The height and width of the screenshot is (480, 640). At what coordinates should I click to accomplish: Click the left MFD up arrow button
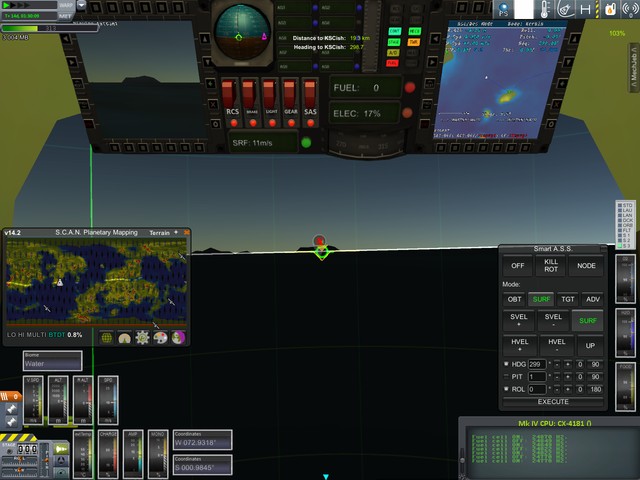point(205,39)
